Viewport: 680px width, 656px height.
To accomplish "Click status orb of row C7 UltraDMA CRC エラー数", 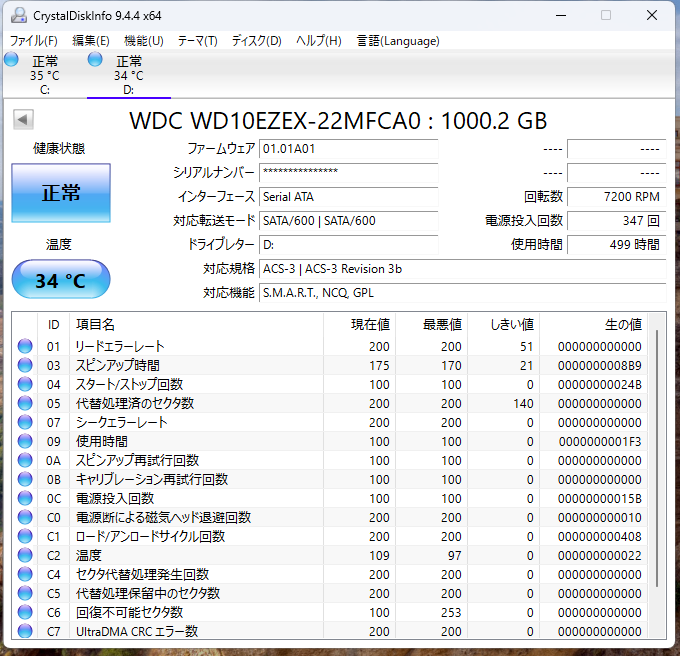I will 25,631.
